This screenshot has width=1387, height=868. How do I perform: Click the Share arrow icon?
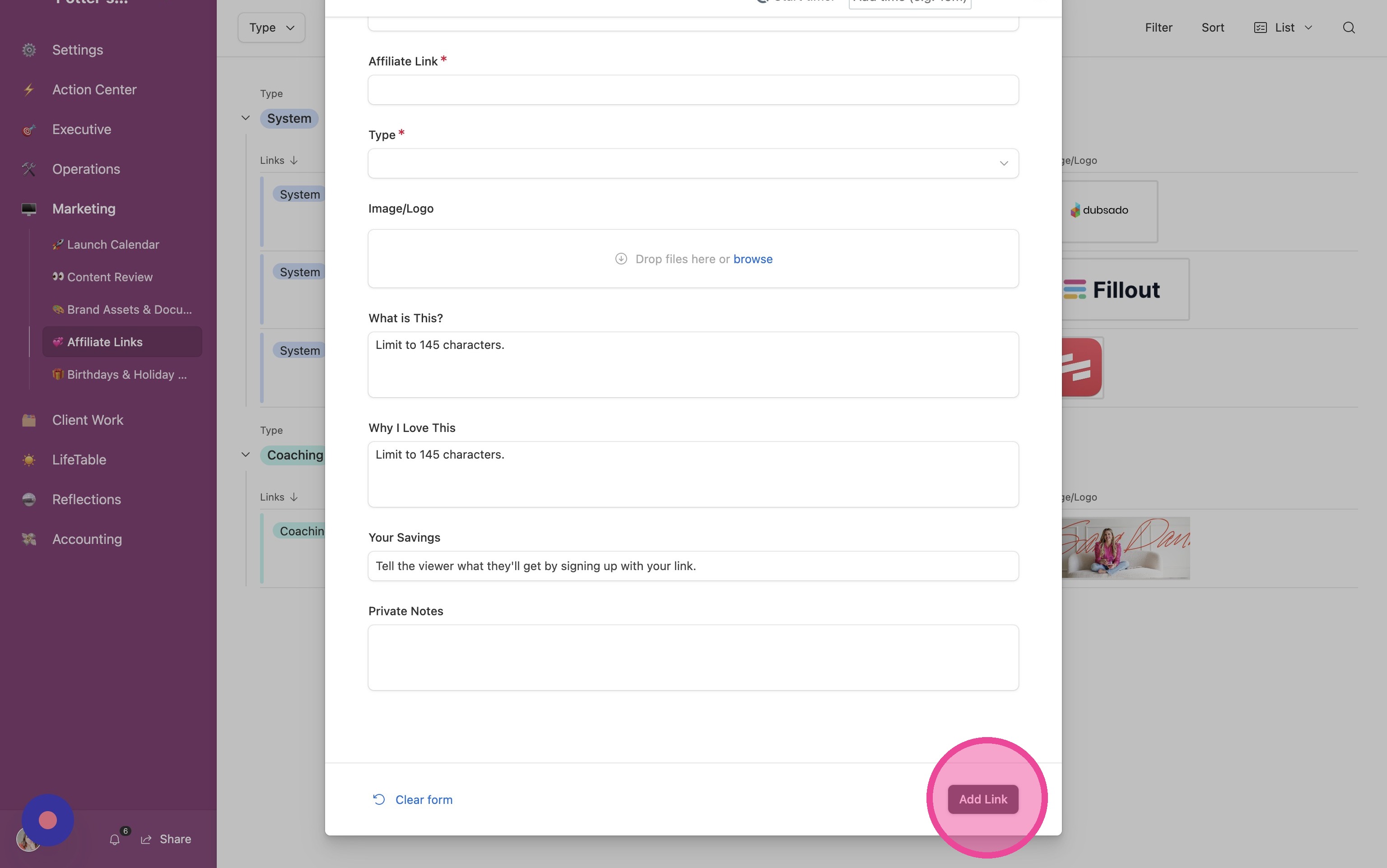(x=146, y=839)
